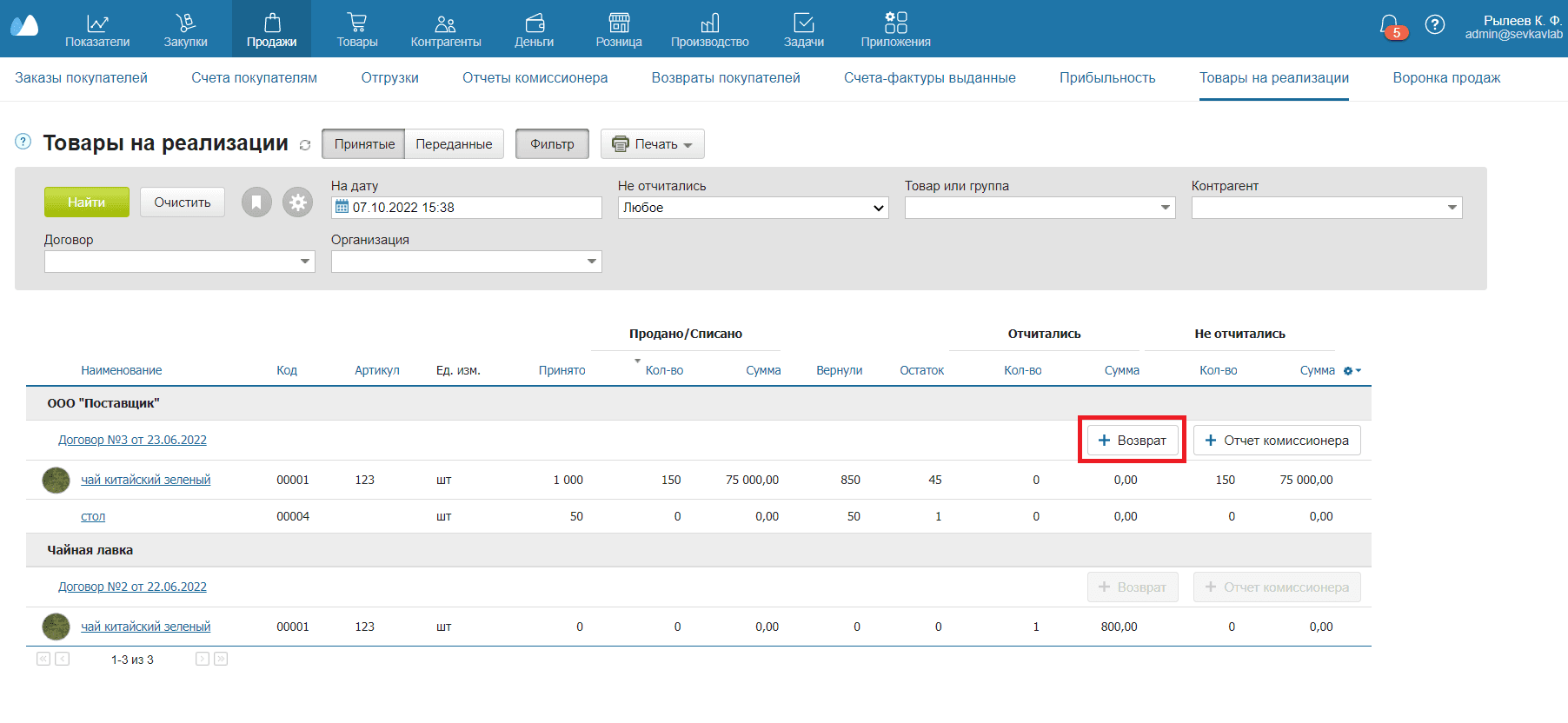Screen dimensions: 1568x723
Task: Select the Принятые toggle button
Action: point(364,144)
